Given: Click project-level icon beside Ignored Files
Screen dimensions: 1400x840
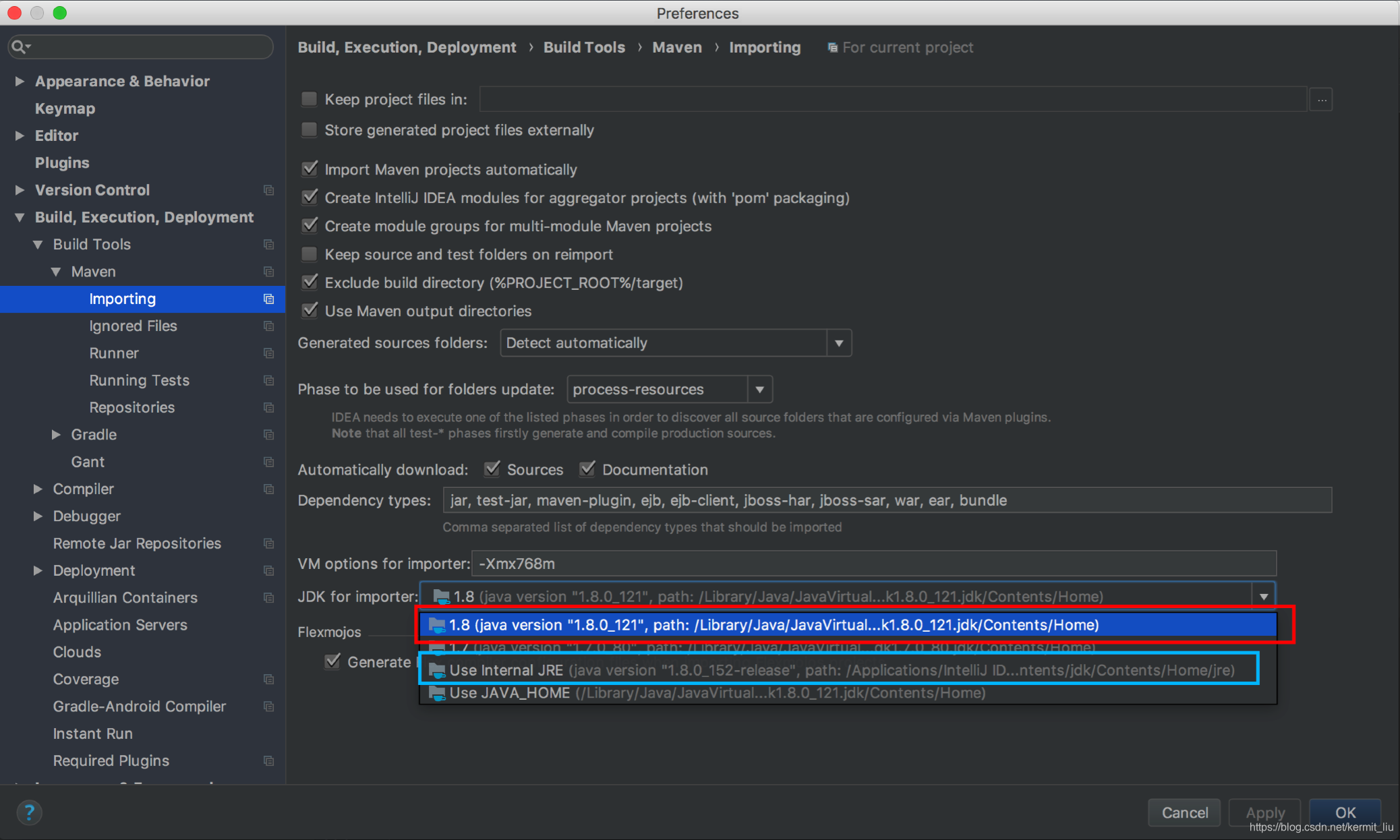Looking at the screenshot, I should pyautogui.click(x=269, y=326).
